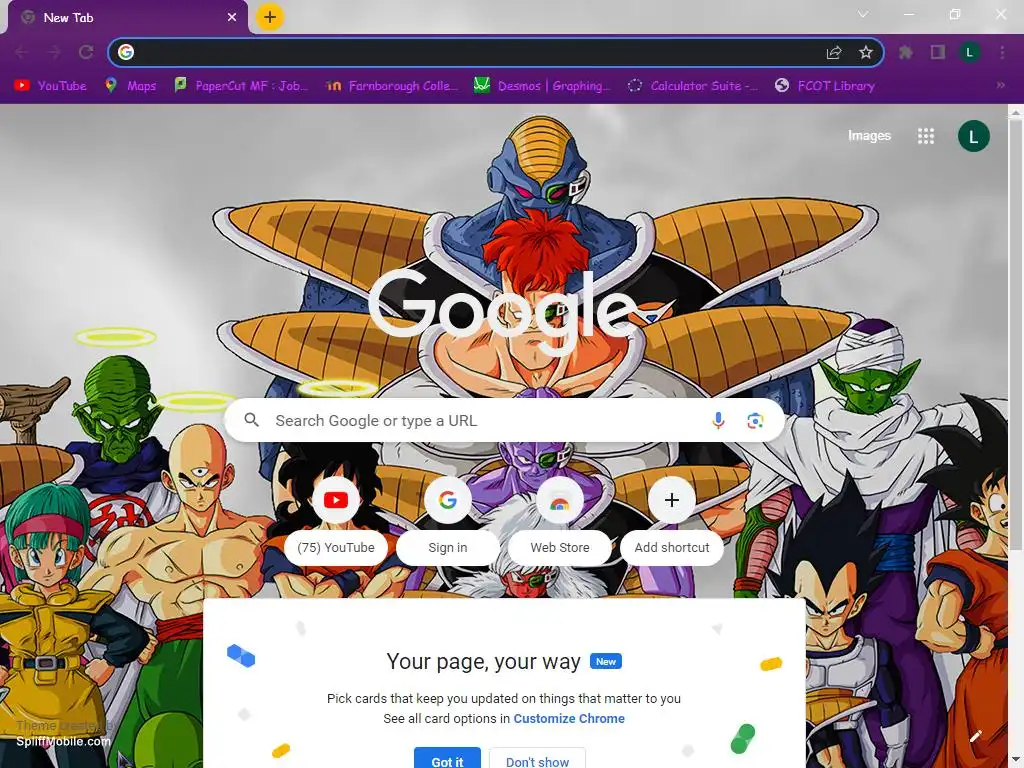Viewport: 1024px width, 768px height.
Task: Click the magnifier icon in the search box
Action: [x=251, y=420]
